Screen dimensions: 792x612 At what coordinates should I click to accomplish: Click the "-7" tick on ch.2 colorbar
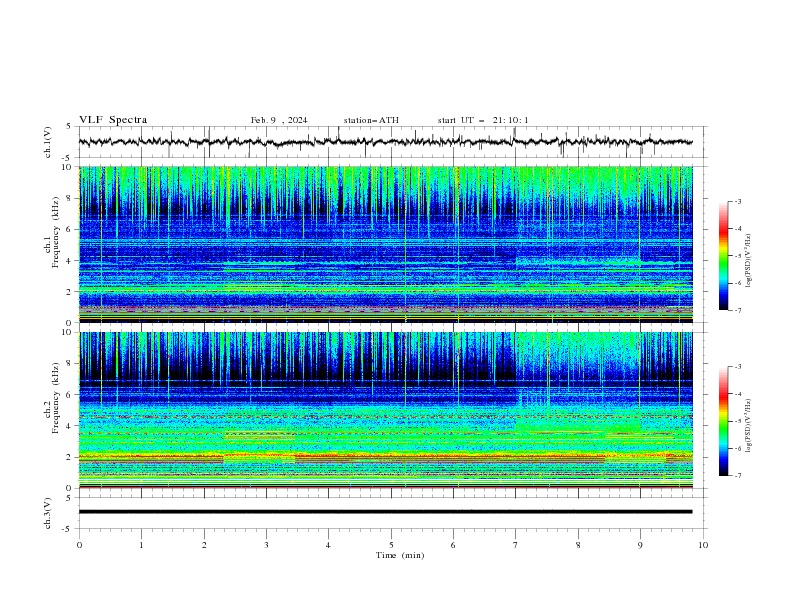(x=738, y=476)
